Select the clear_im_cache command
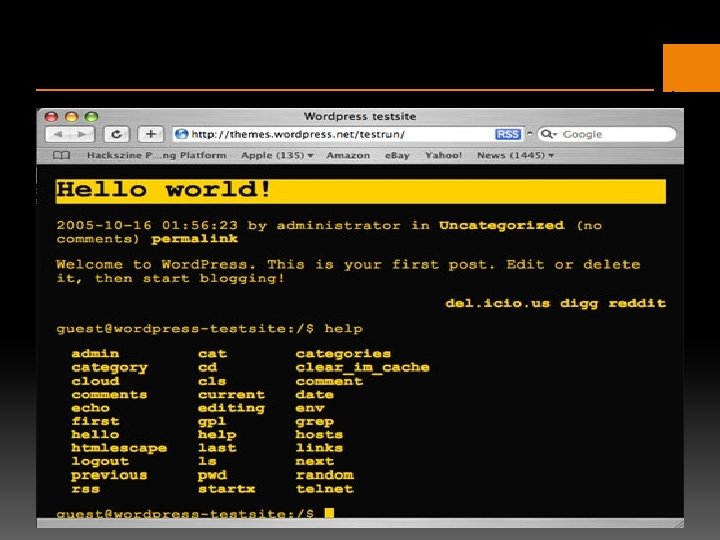 click(x=362, y=367)
